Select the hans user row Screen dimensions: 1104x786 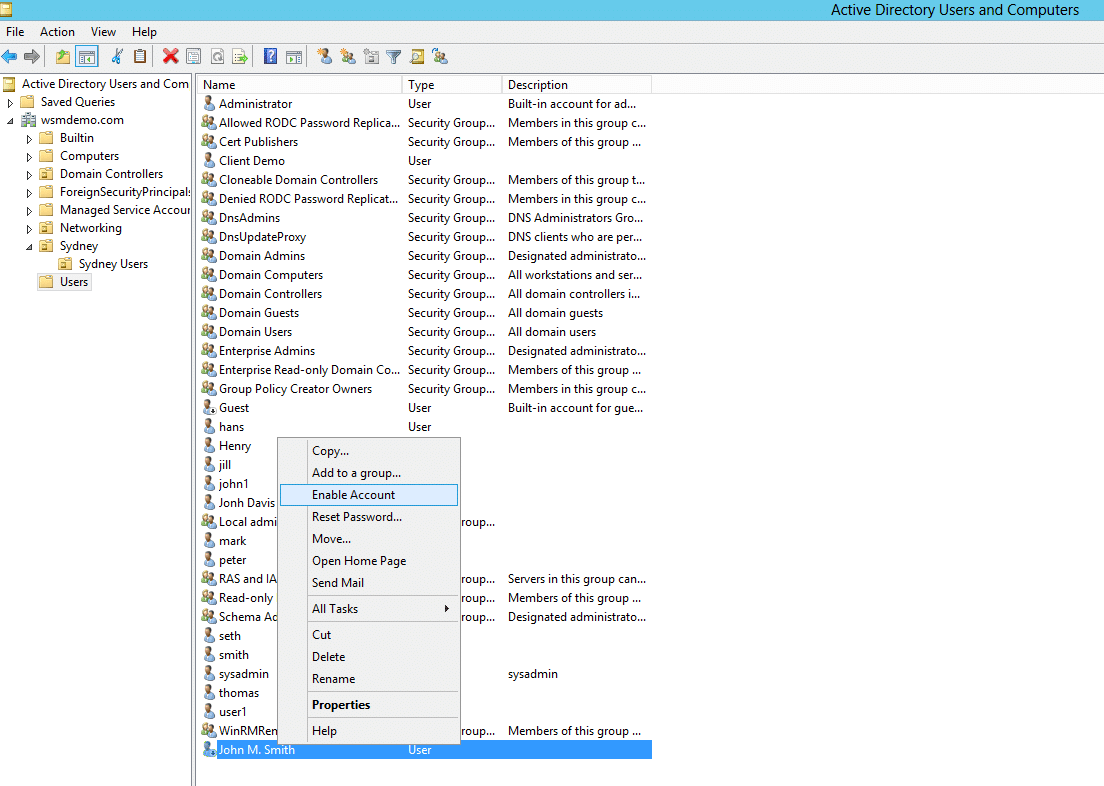(425, 427)
